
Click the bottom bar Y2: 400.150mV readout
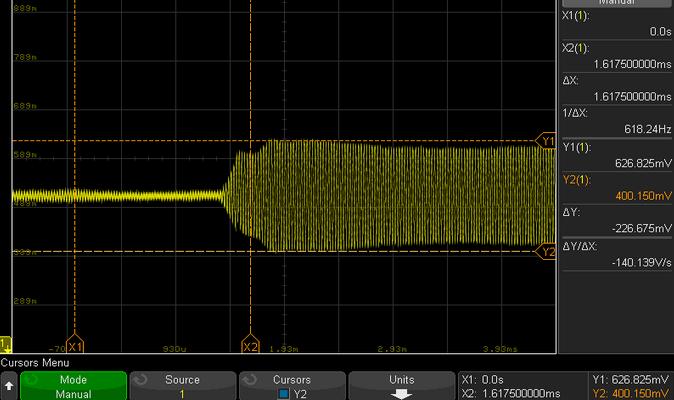coord(631,394)
